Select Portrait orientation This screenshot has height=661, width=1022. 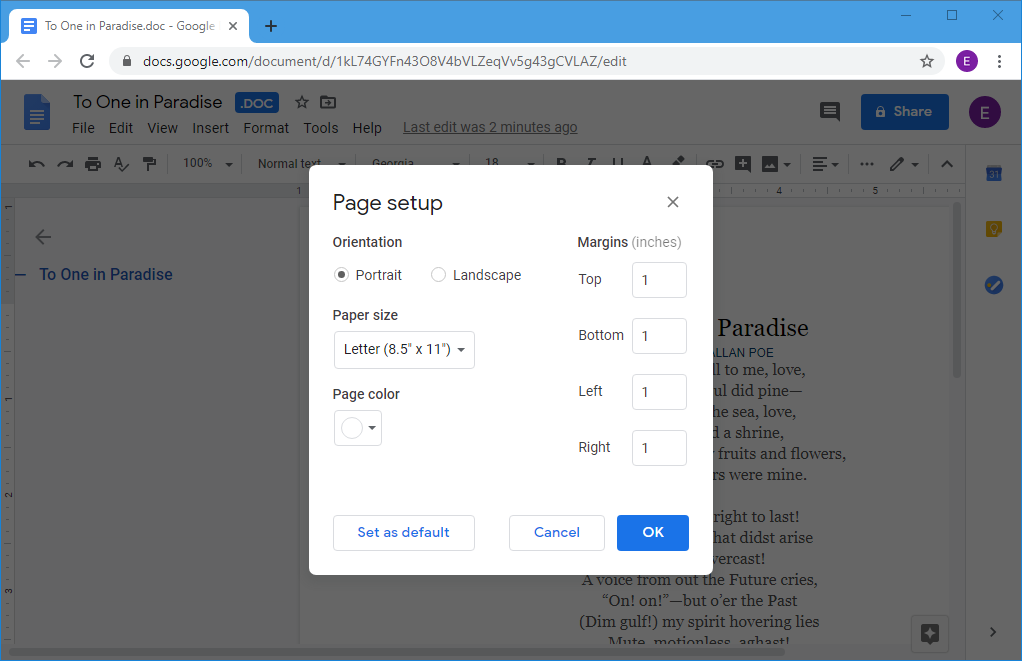click(x=342, y=275)
